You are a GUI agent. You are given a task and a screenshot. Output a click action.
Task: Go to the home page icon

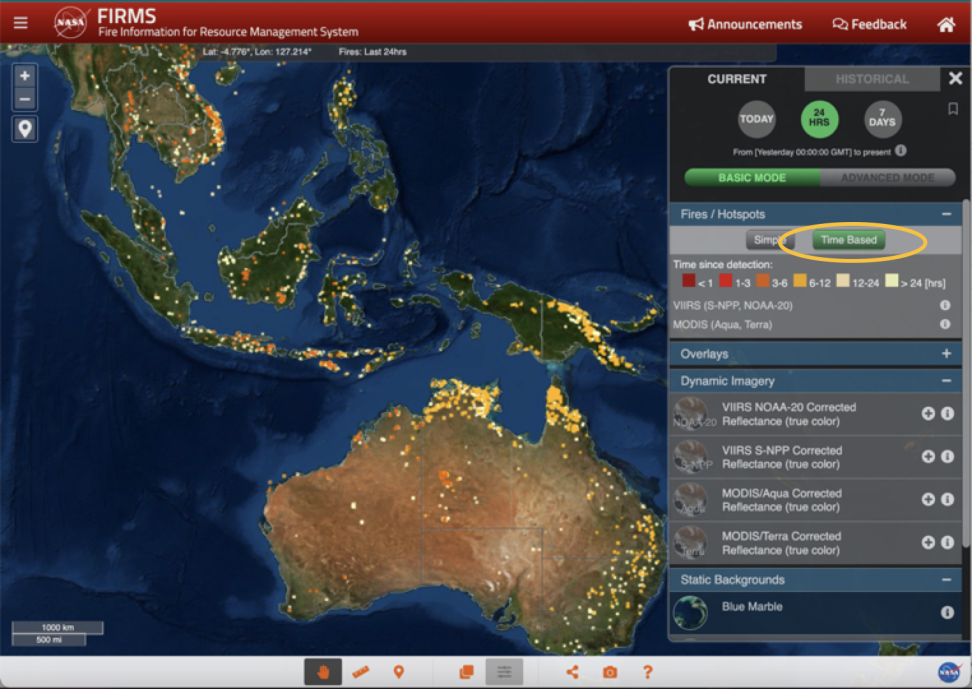tap(946, 24)
